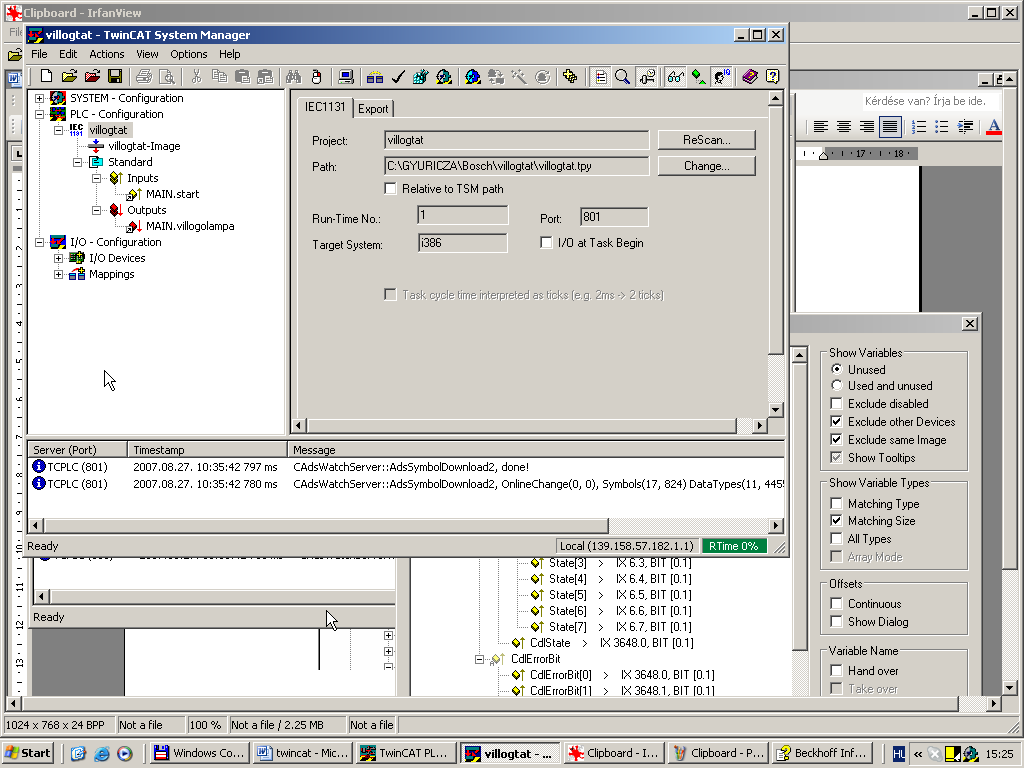Open the File menu in TwinCAT System Manager
This screenshot has width=1024, height=768.
[39, 54]
